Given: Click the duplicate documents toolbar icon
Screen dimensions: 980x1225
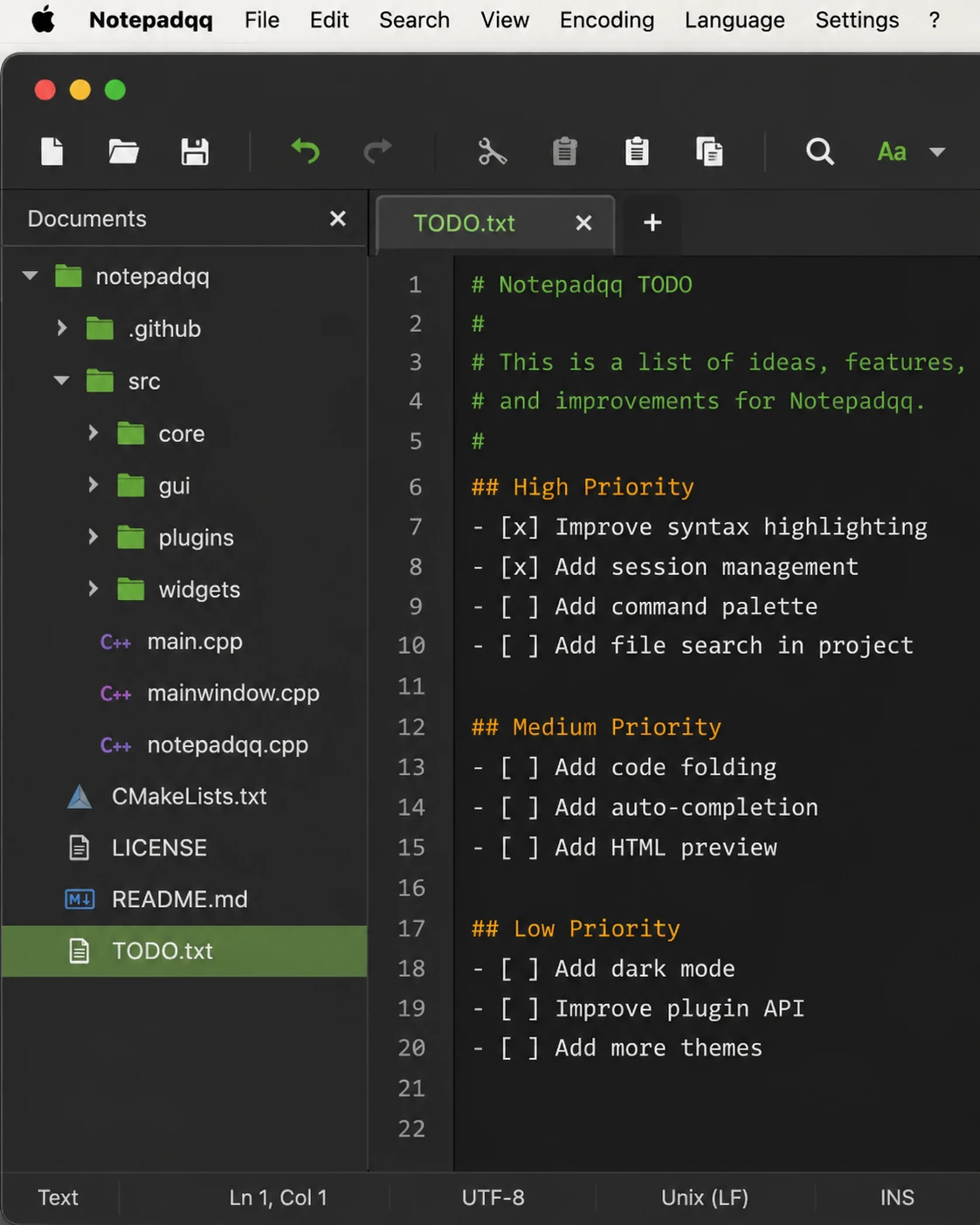Looking at the screenshot, I should (709, 151).
